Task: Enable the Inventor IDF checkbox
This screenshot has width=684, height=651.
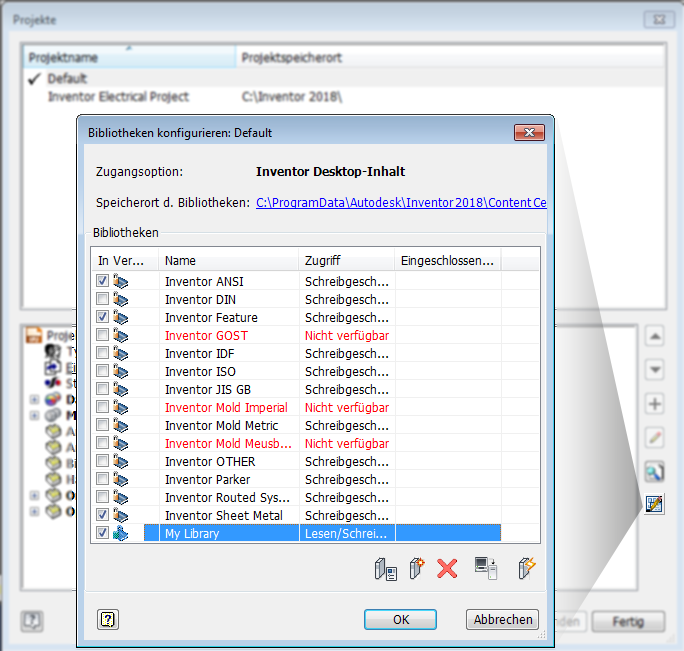Action: pyautogui.click(x=103, y=353)
